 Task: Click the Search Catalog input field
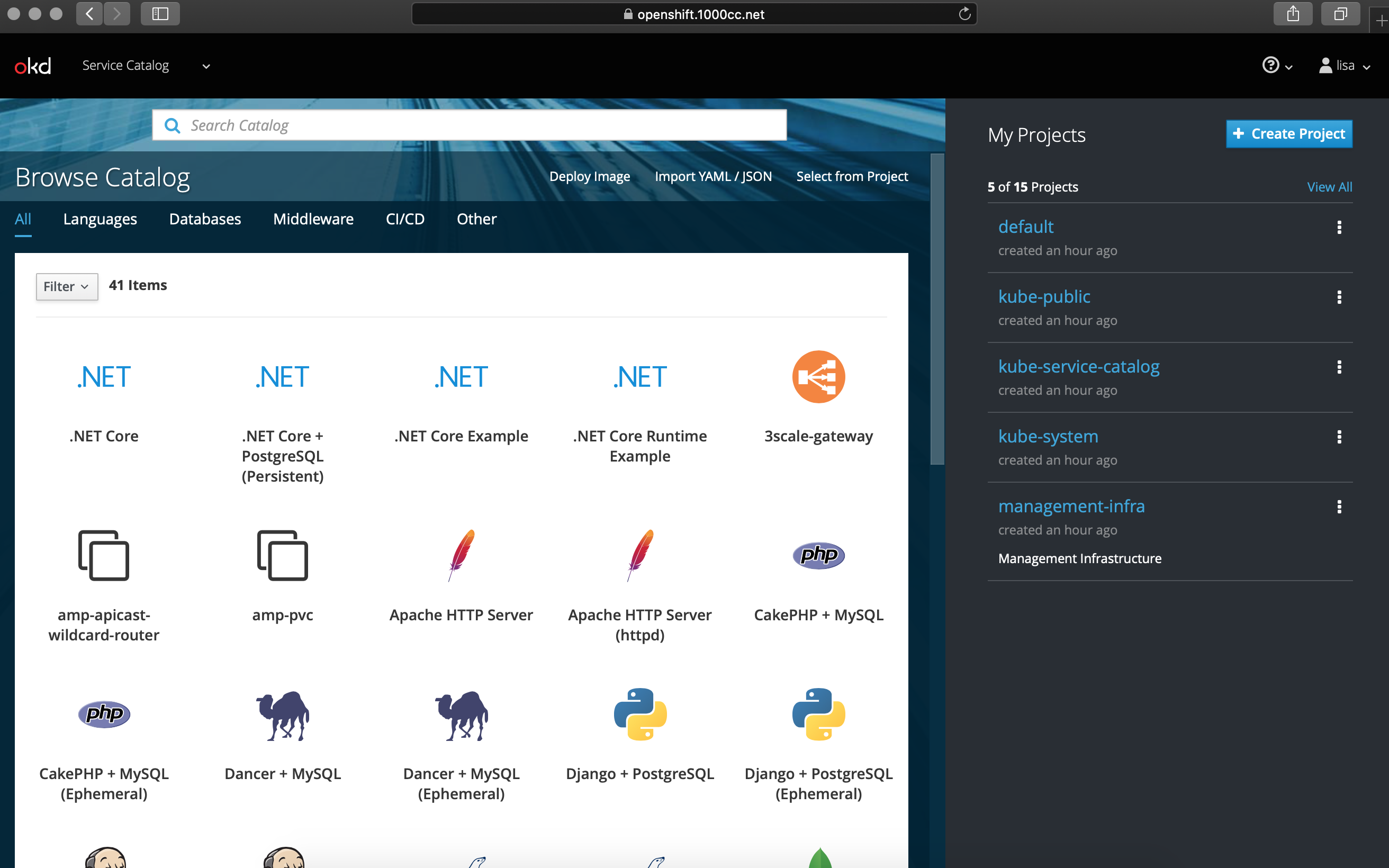469,125
